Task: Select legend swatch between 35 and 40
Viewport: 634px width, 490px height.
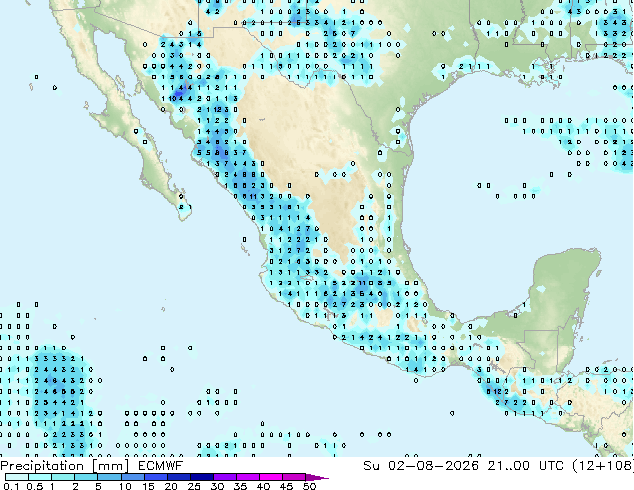Action: [x=247, y=477]
